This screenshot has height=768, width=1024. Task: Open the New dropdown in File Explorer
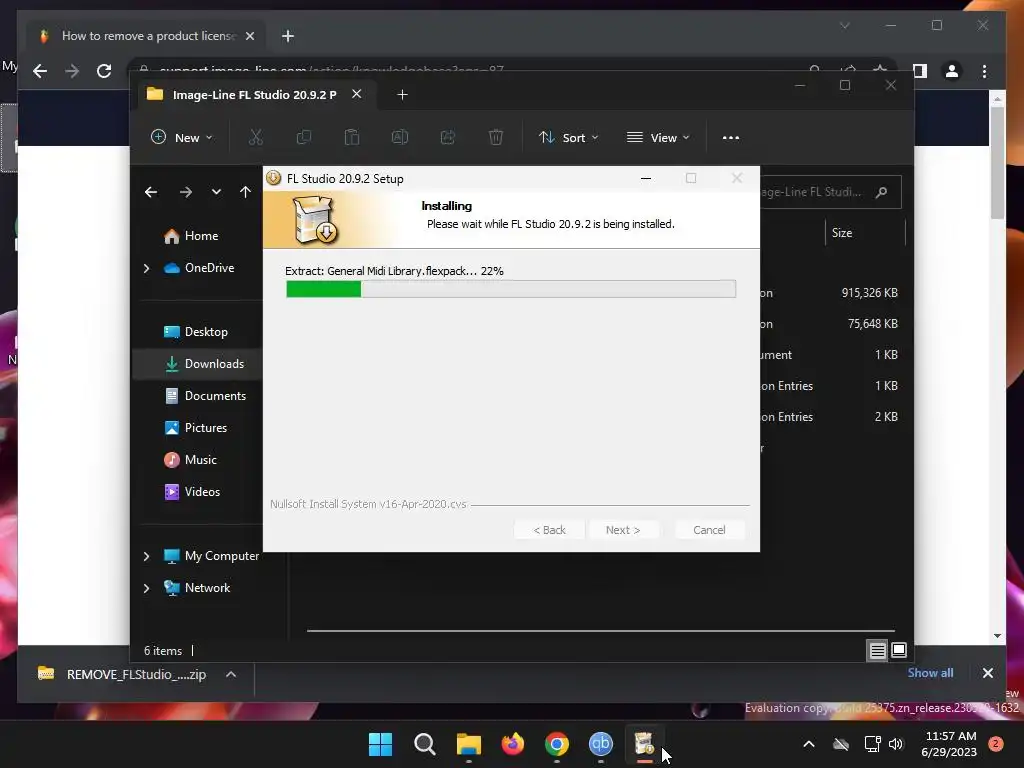click(182, 138)
